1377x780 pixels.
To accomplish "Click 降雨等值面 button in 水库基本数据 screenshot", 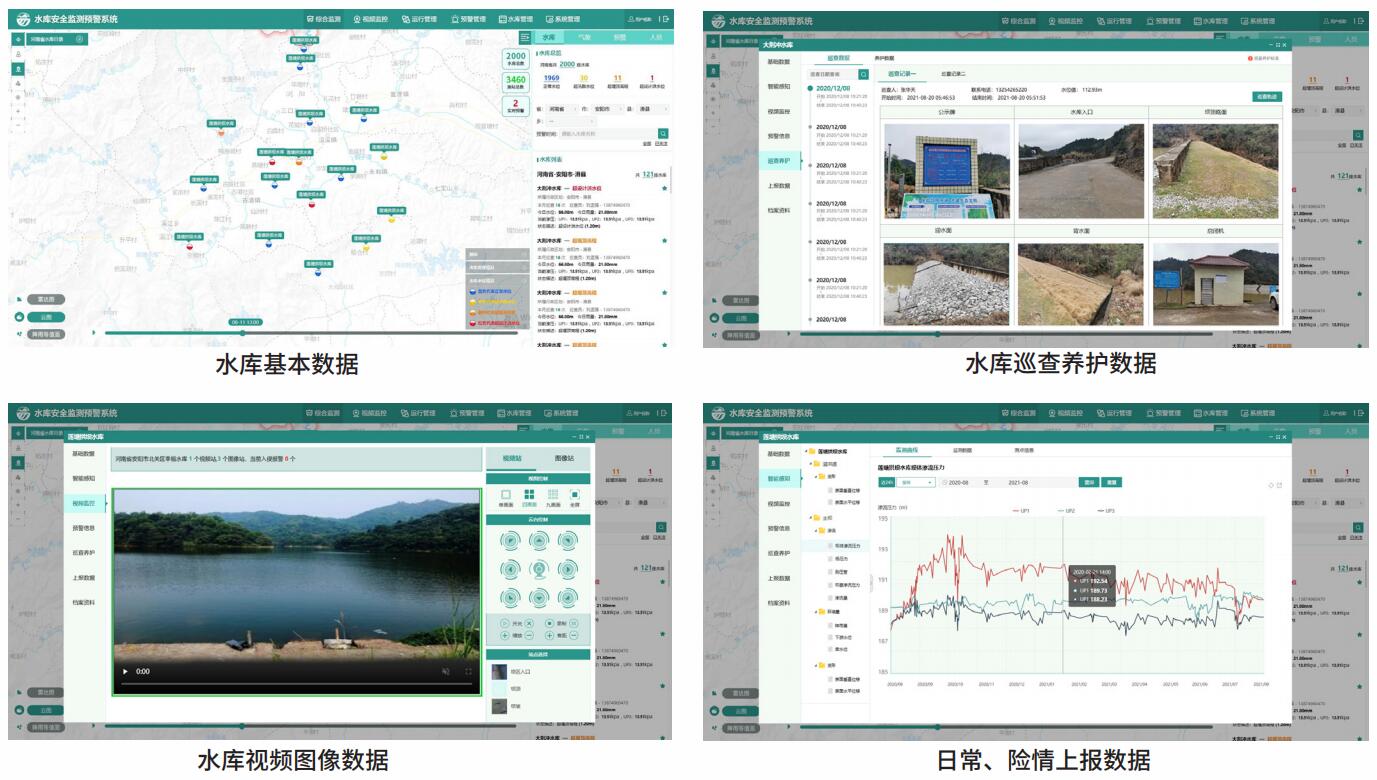I will tap(46, 334).
